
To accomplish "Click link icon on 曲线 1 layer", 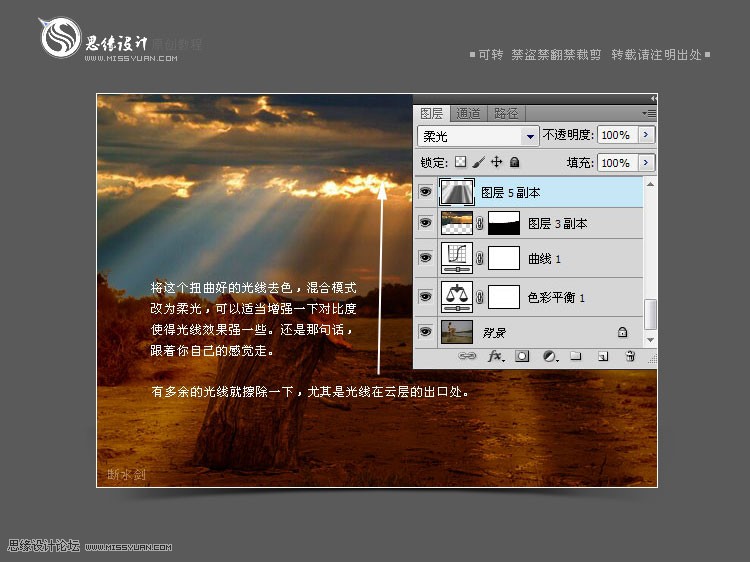I will (480, 258).
